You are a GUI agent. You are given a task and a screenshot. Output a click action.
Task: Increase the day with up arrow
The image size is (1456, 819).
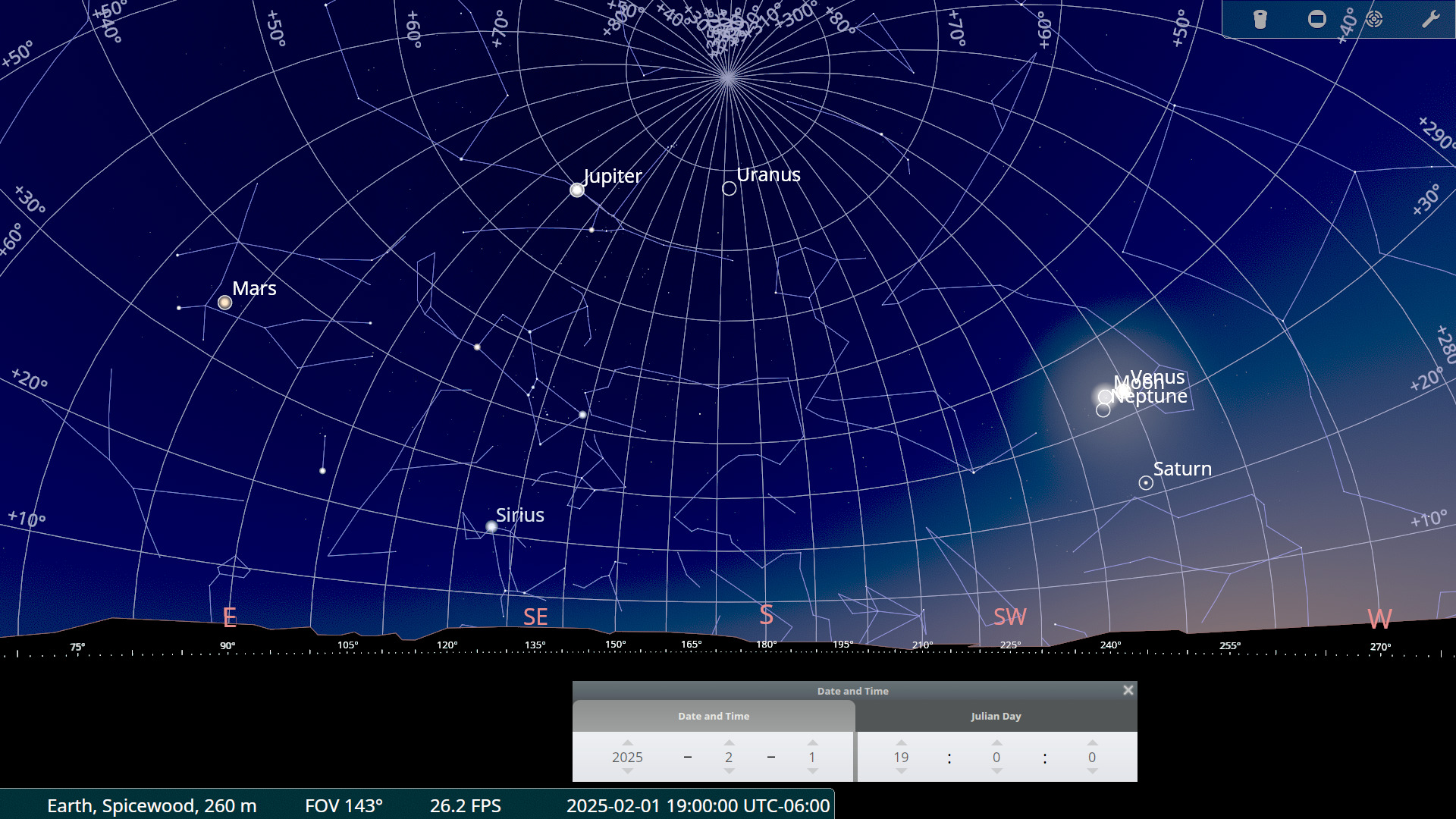pyautogui.click(x=812, y=743)
